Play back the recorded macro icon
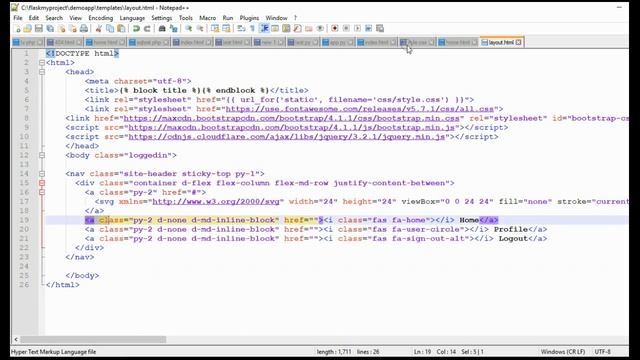 click(357, 29)
